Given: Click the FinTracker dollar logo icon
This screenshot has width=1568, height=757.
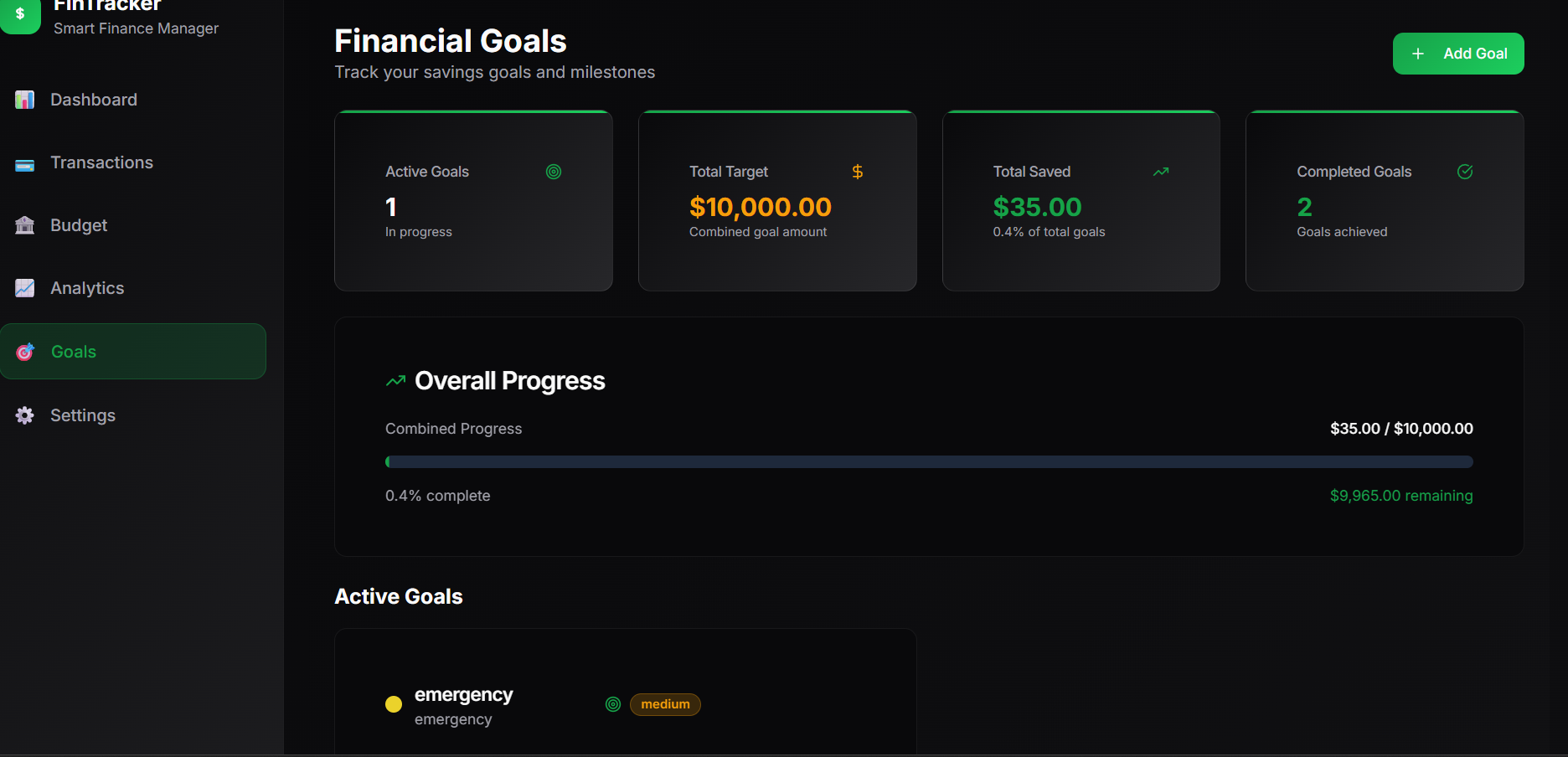Looking at the screenshot, I should click(20, 13).
